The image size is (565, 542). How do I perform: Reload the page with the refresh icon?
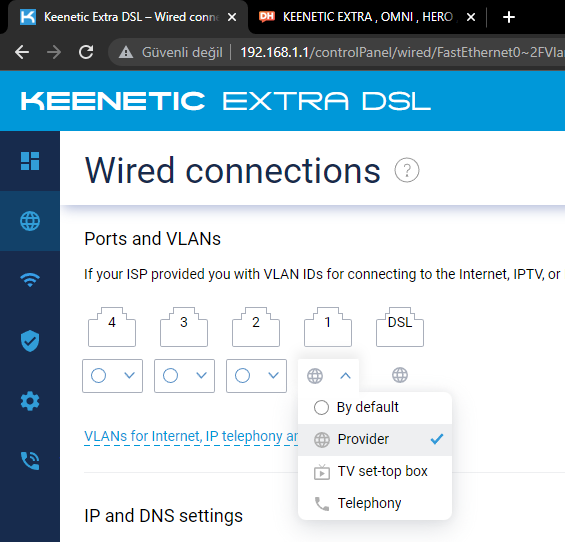[x=86, y=52]
